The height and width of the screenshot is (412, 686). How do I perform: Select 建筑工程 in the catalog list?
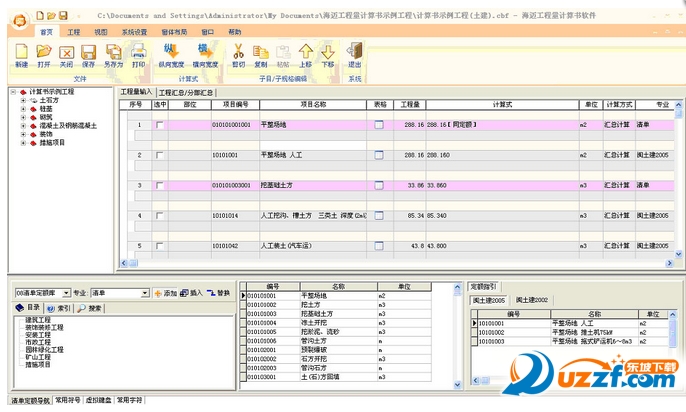pyautogui.click(x=39, y=320)
